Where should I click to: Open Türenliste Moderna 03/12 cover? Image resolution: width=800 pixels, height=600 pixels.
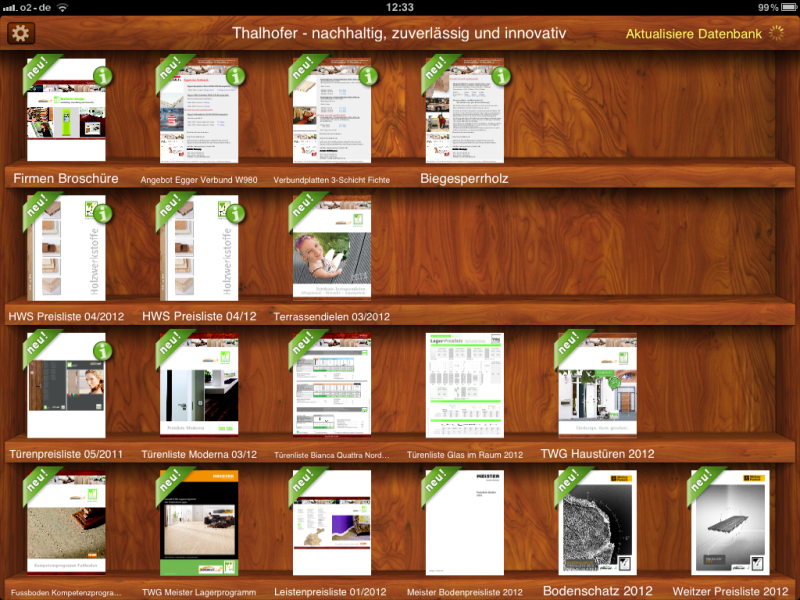point(199,384)
